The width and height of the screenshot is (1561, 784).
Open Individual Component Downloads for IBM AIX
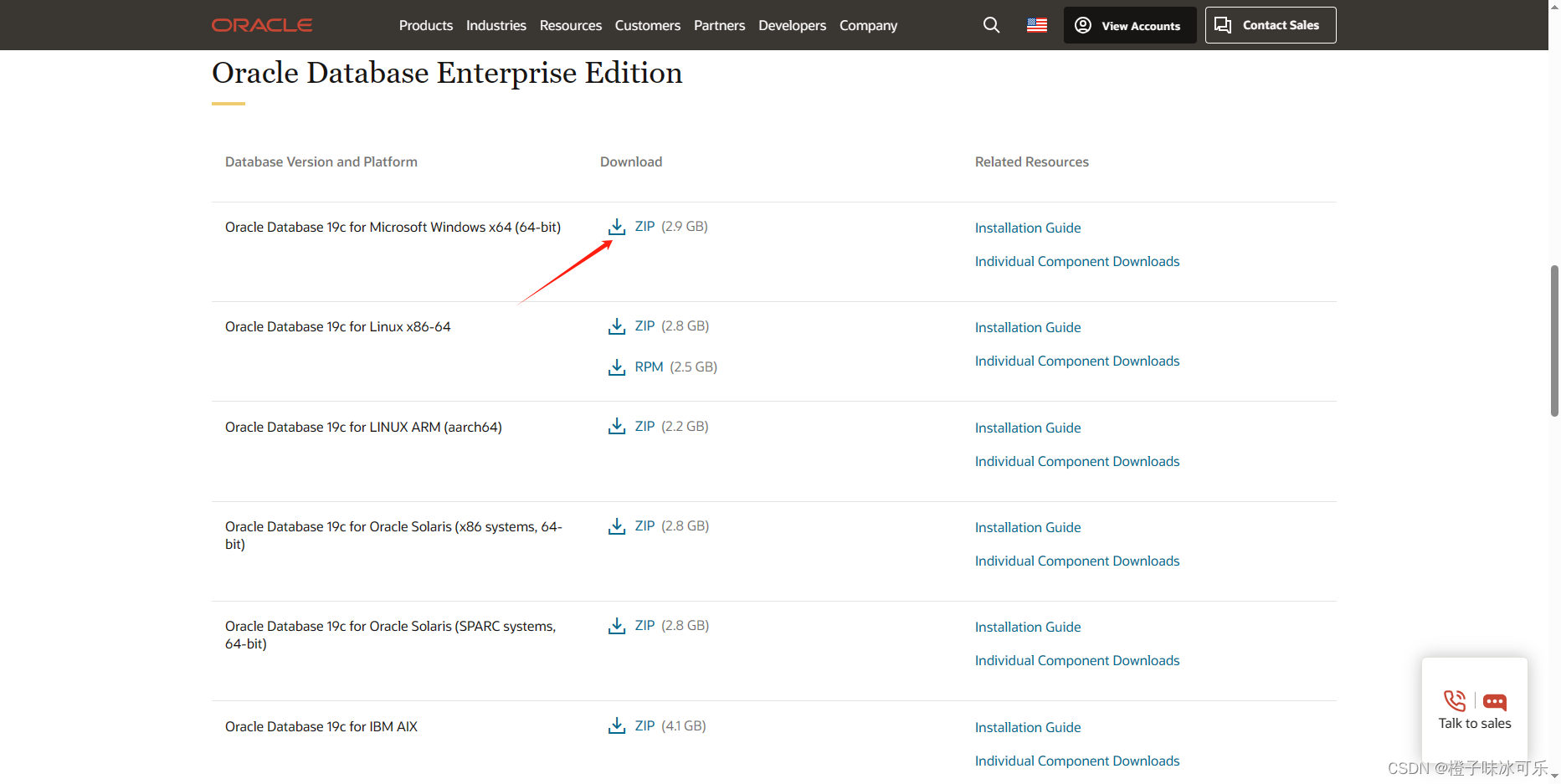point(1077,761)
